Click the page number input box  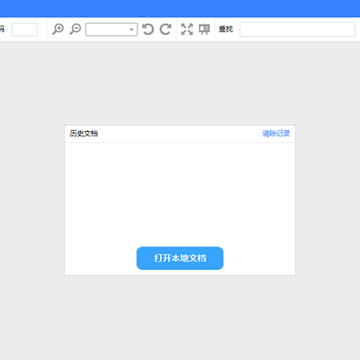[24, 29]
